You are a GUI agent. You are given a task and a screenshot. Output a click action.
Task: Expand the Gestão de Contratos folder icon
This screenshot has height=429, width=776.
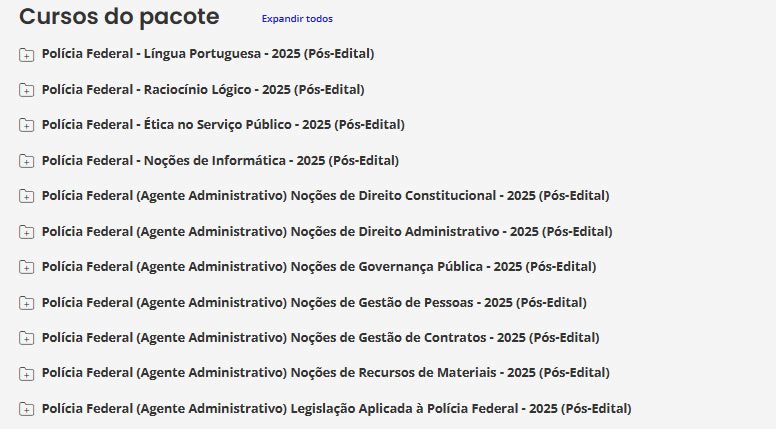click(x=26, y=338)
